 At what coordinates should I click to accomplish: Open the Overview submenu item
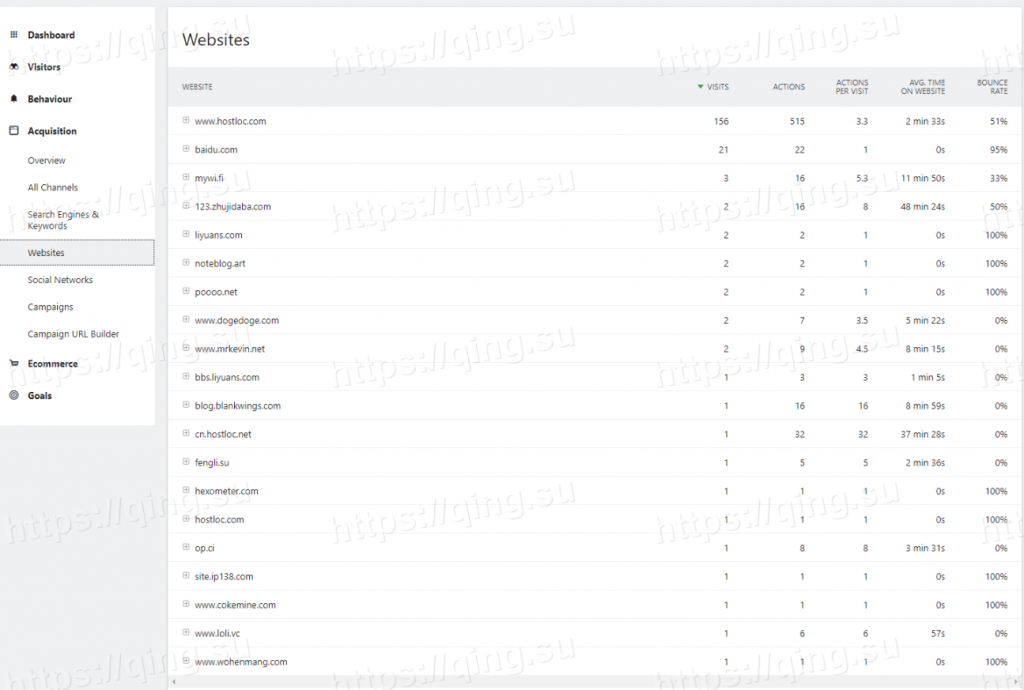[47, 161]
